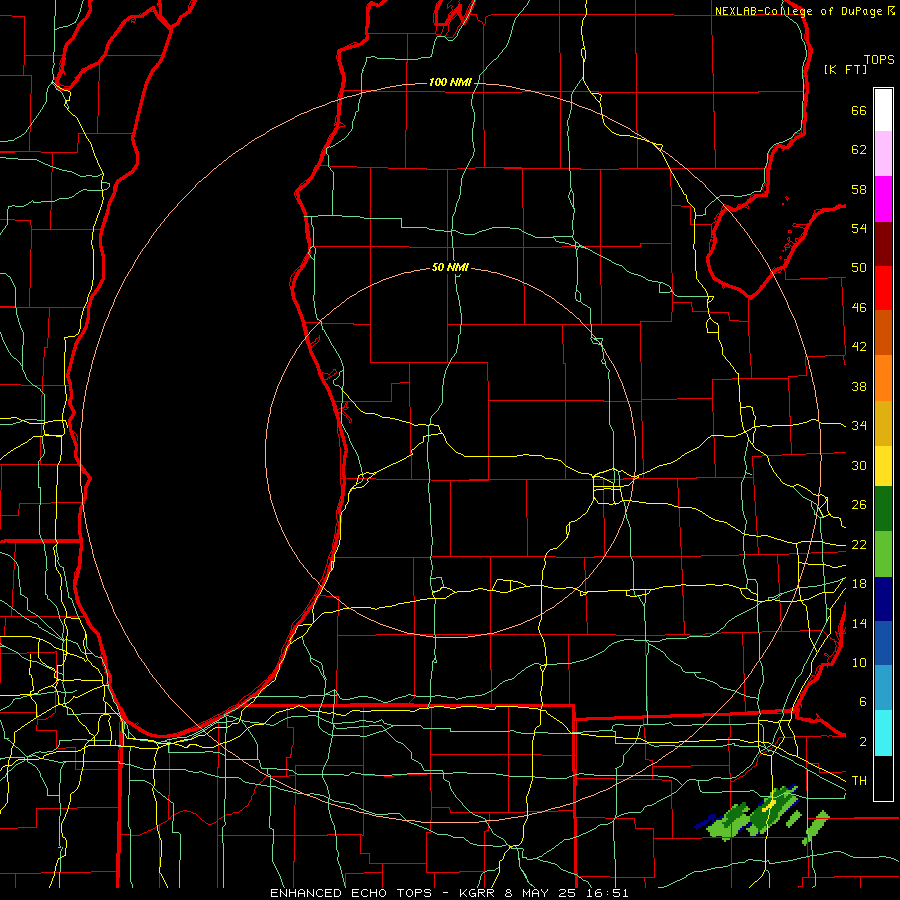Click the '14' legend value
This screenshot has height=900, width=900.
tap(859, 623)
